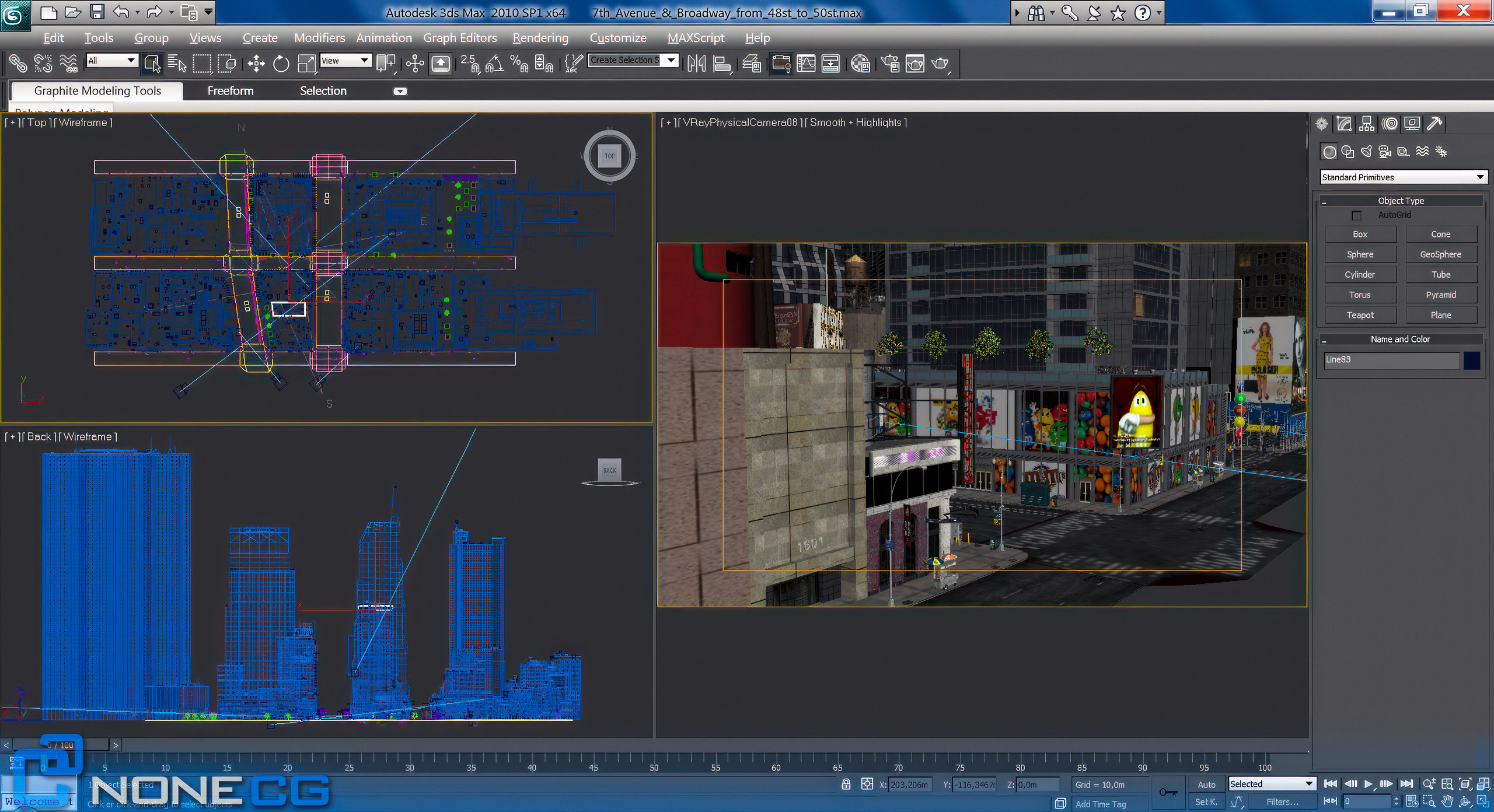The width and height of the screenshot is (1494, 812).
Task: Click the Use Pivot Point Center icon
Action: [386, 63]
